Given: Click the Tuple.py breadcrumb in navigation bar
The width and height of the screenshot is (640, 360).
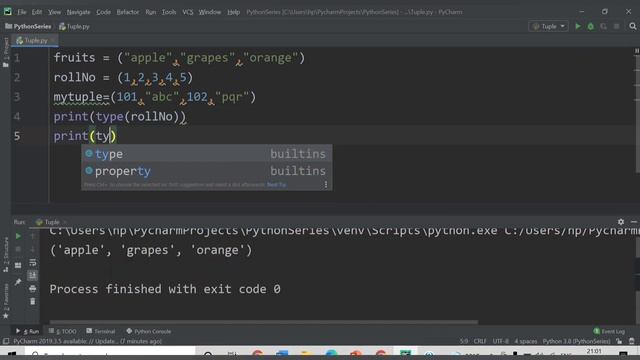Looking at the screenshot, I should pos(74,27).
